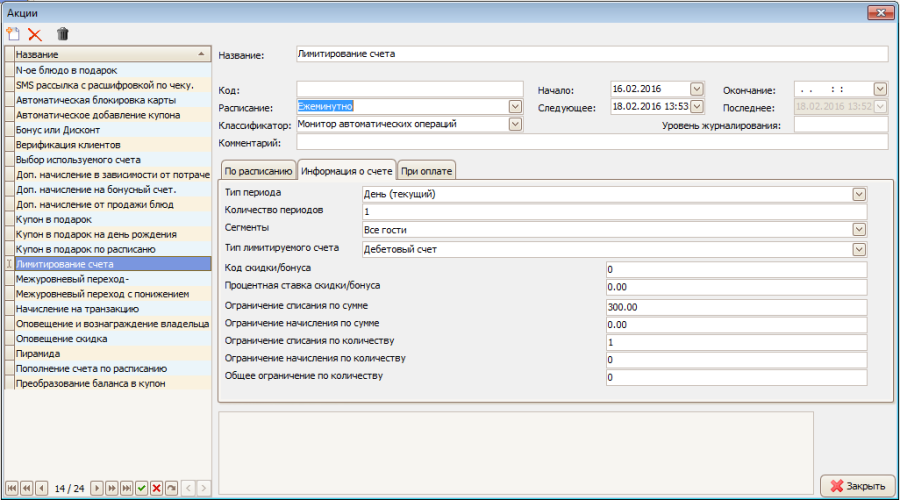Viewport: 900px width, 500px height.
Task: Go to the next record arrow
Action: pos(97,488)
